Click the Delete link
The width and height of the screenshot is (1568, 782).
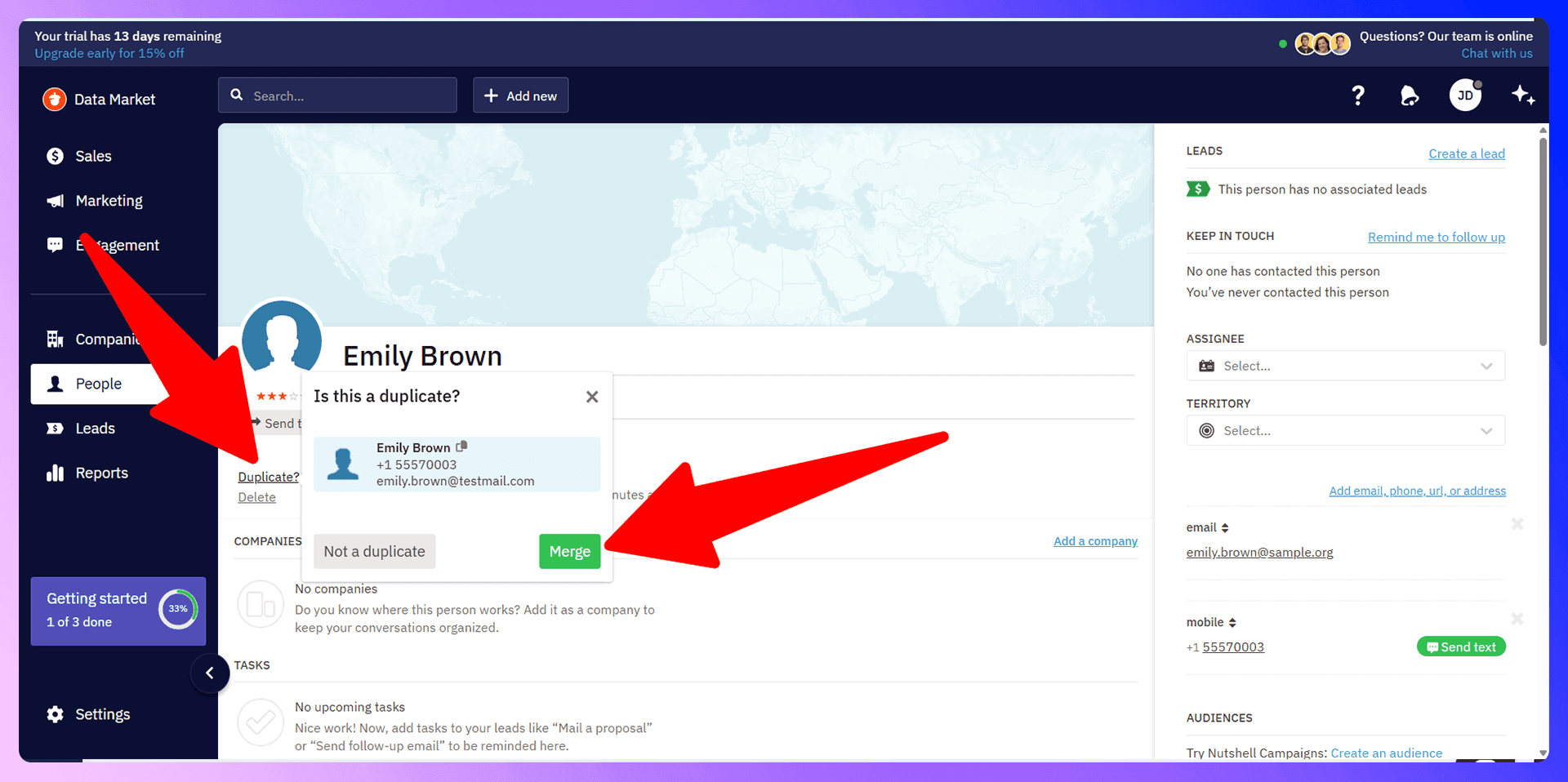pyautogui.click(x=256, y=497)
